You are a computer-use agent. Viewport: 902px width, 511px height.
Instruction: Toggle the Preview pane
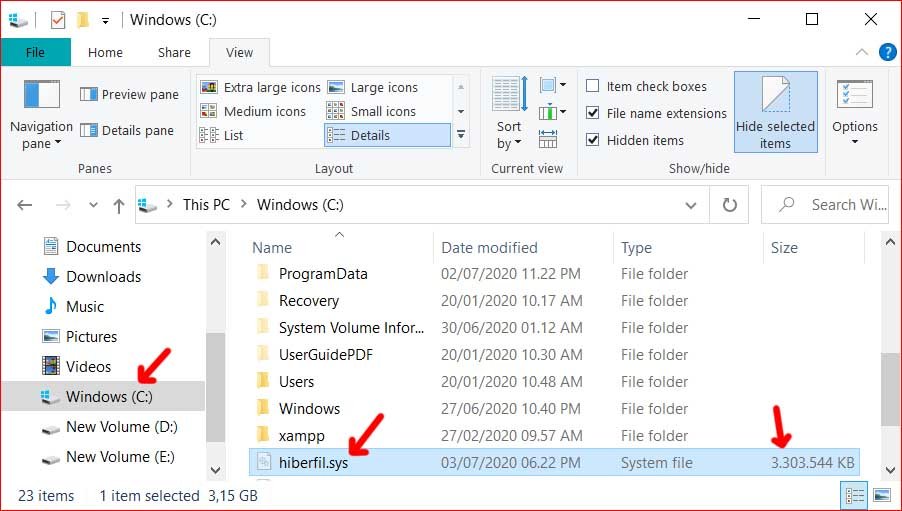(x=129, y=94)
